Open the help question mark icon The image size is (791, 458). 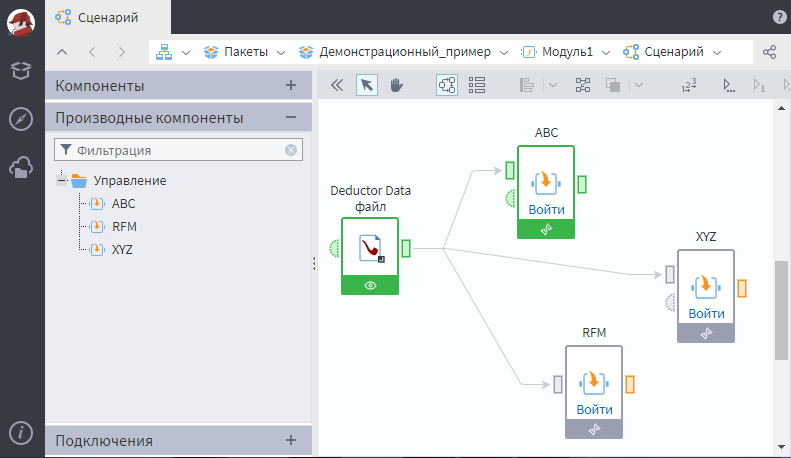(x=779, y=17)
